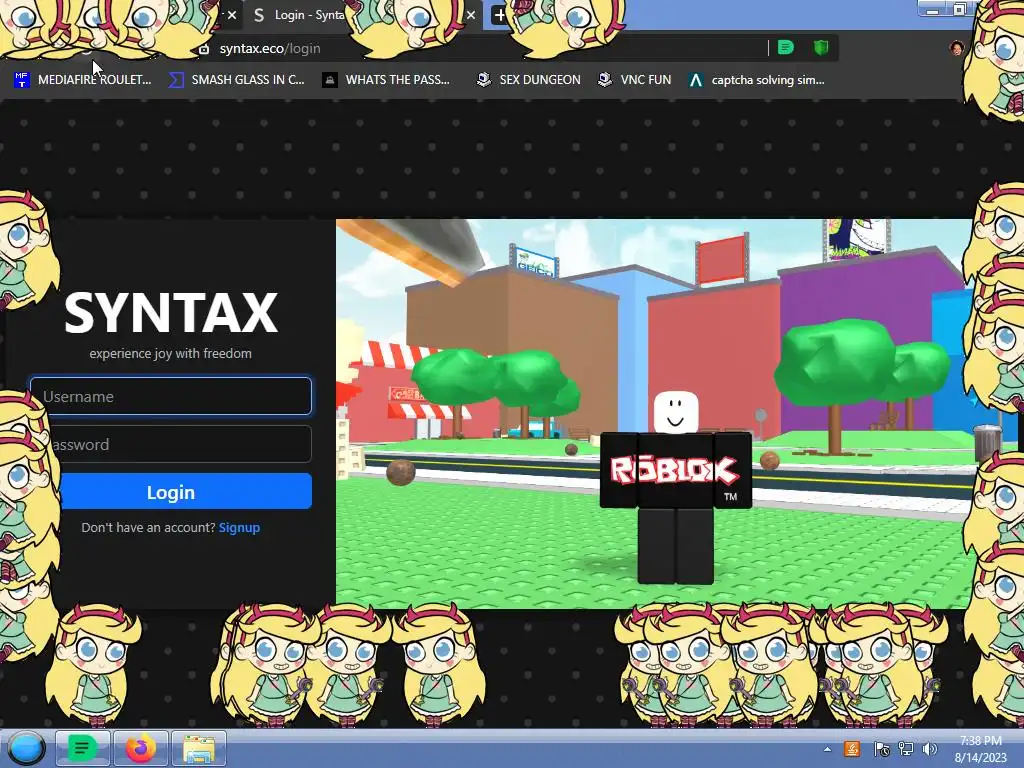Follow the Signup link
This screenshot has width=1024, height=768.
pos(239,528)
